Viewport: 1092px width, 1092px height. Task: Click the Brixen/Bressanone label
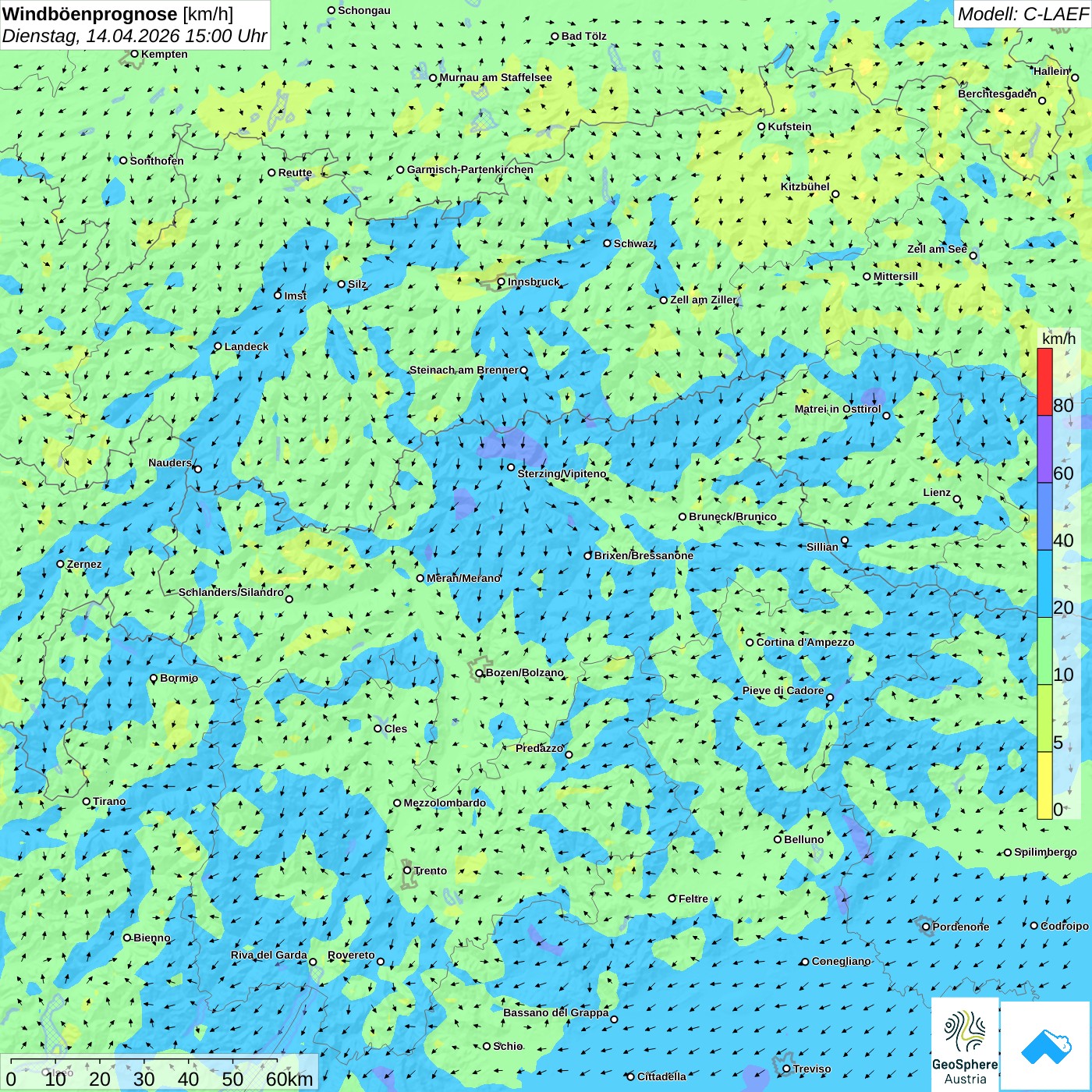(643, 555)
